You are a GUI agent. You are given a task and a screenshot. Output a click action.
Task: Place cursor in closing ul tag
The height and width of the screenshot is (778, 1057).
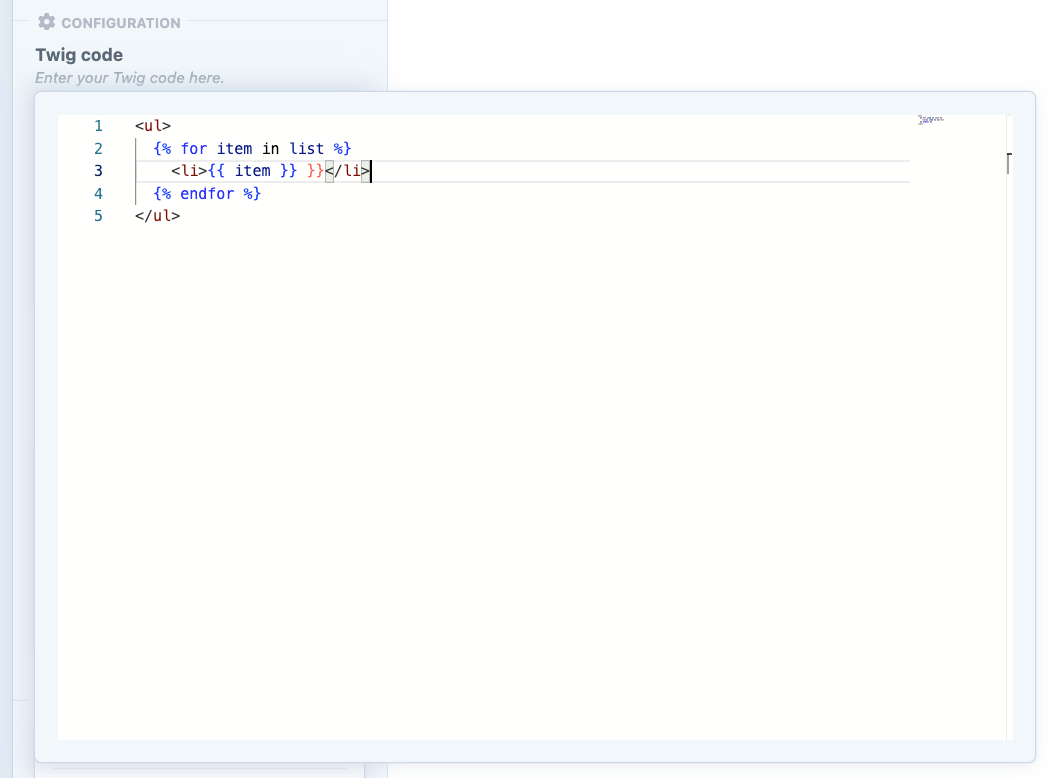tap(158, 215)
